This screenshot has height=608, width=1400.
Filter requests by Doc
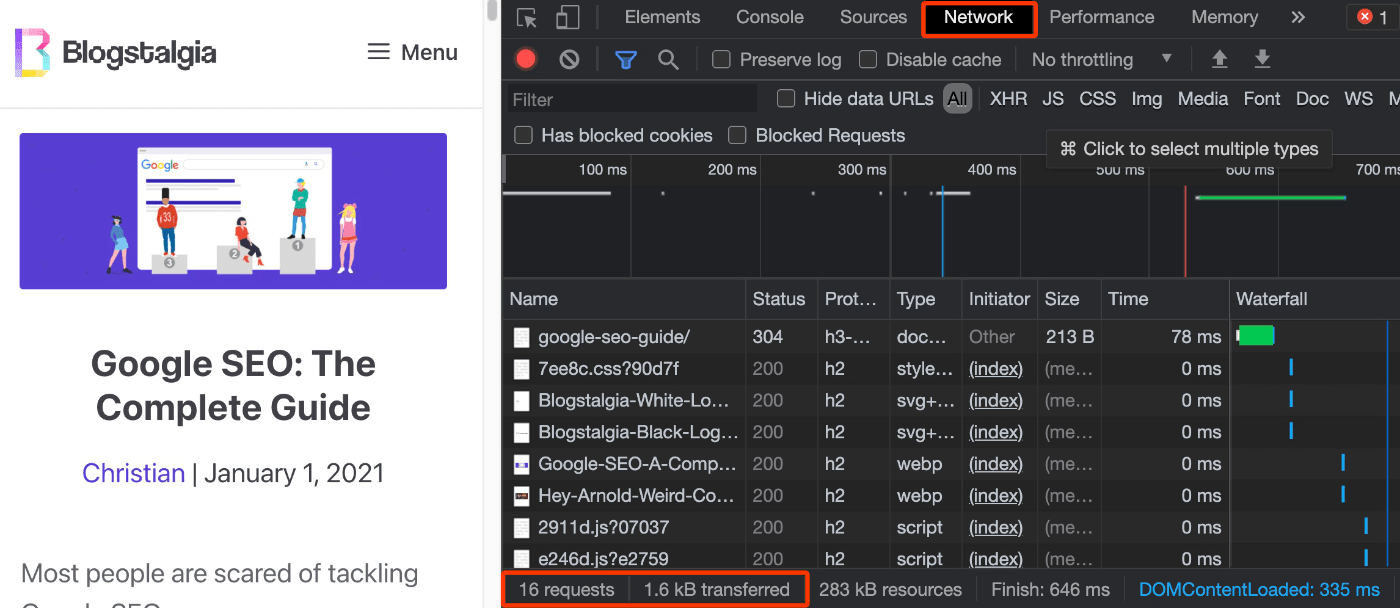(1312, 98)
